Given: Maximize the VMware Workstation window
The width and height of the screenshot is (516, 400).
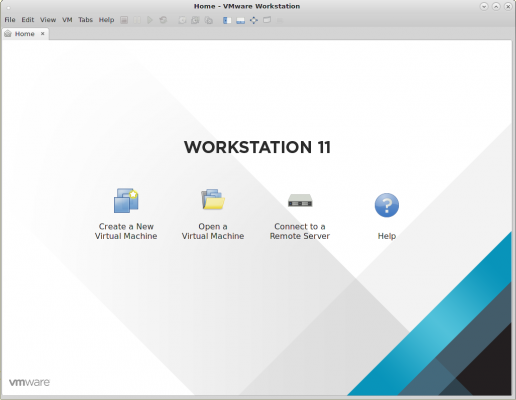Looking at the screenshot, I should (496, 6).
